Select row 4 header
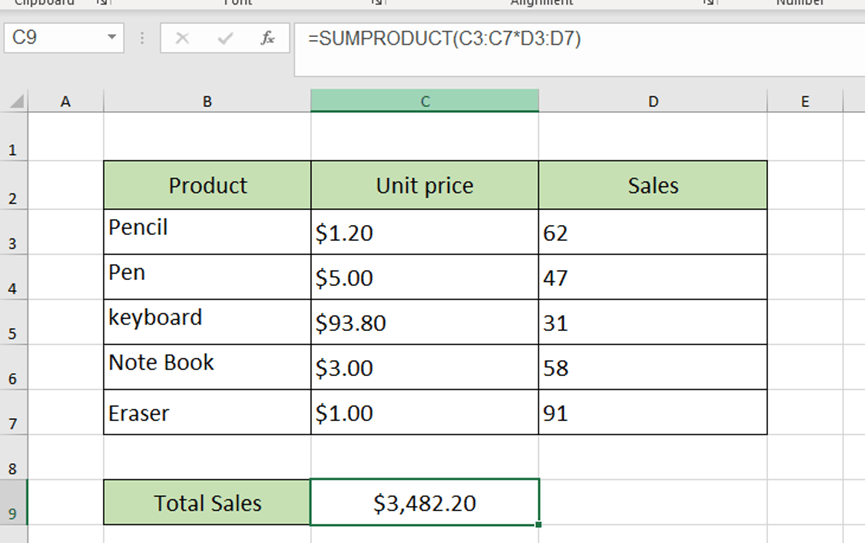 click(13, 277)
